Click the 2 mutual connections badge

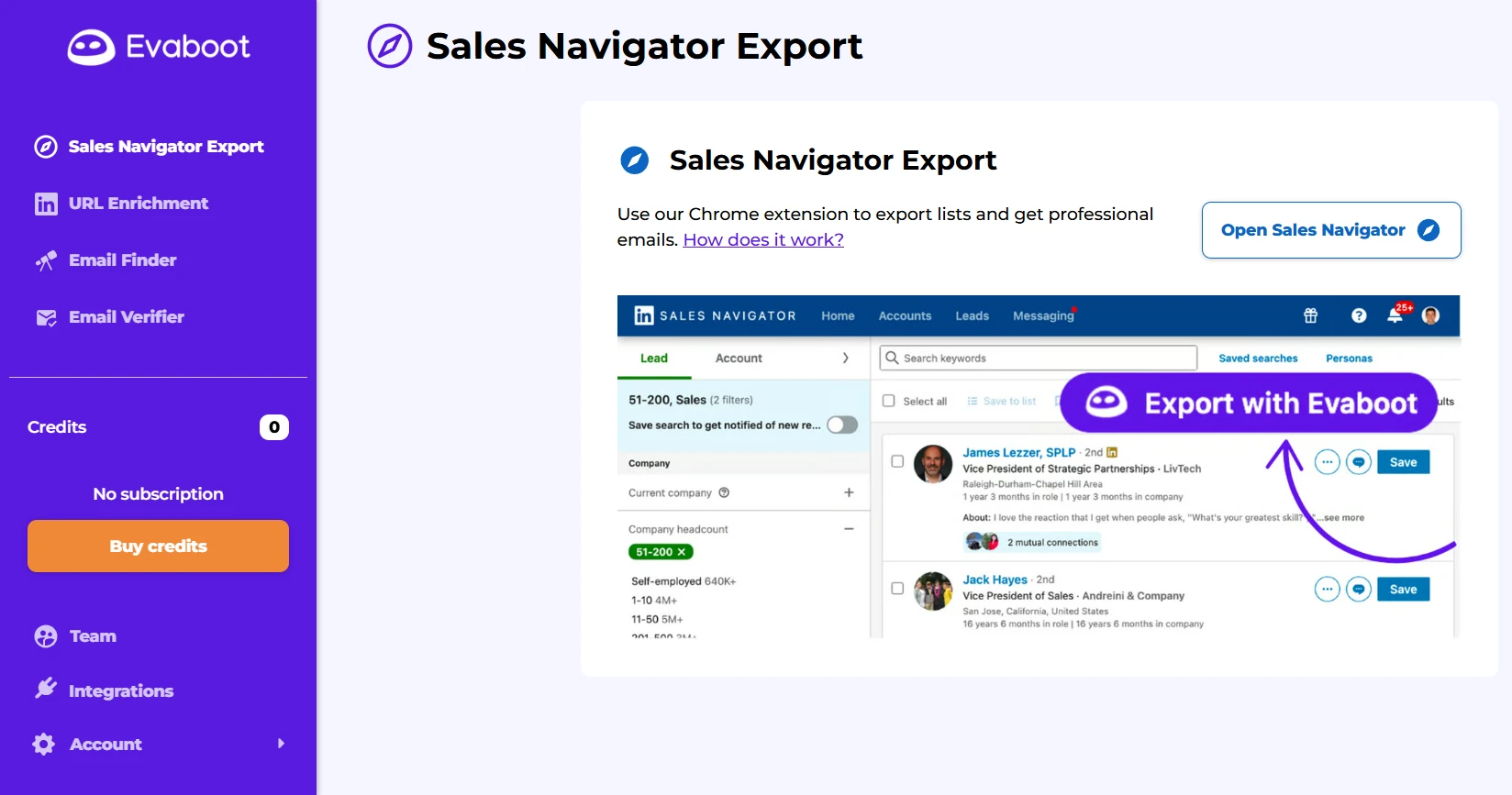(x=1032, y=542)
